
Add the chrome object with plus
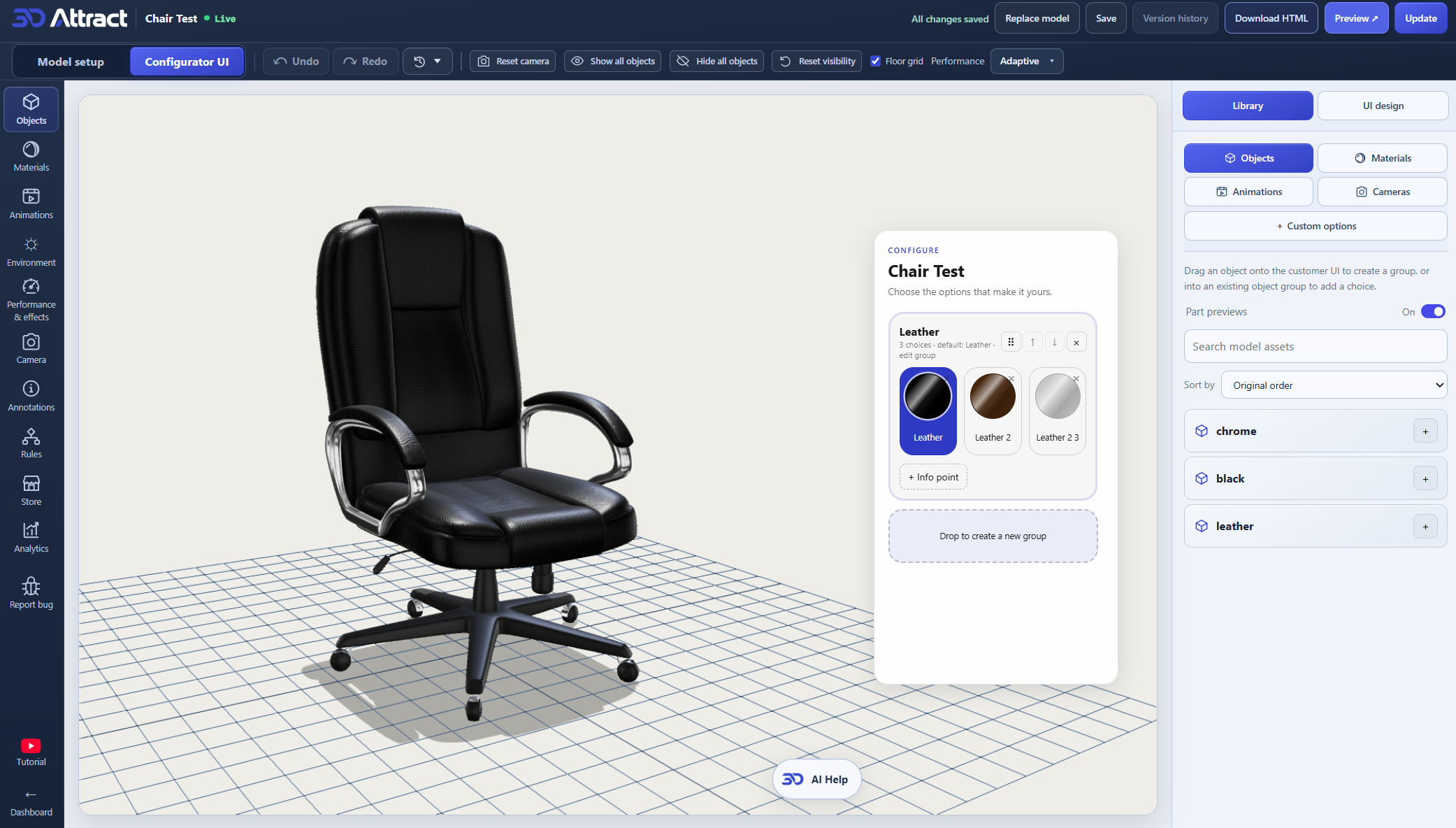[1425, 431]
